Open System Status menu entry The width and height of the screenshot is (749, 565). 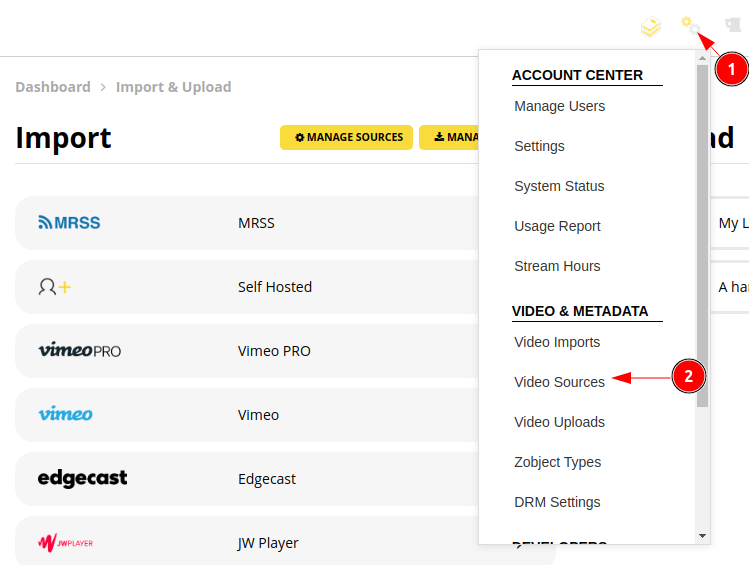pos(559,186)
